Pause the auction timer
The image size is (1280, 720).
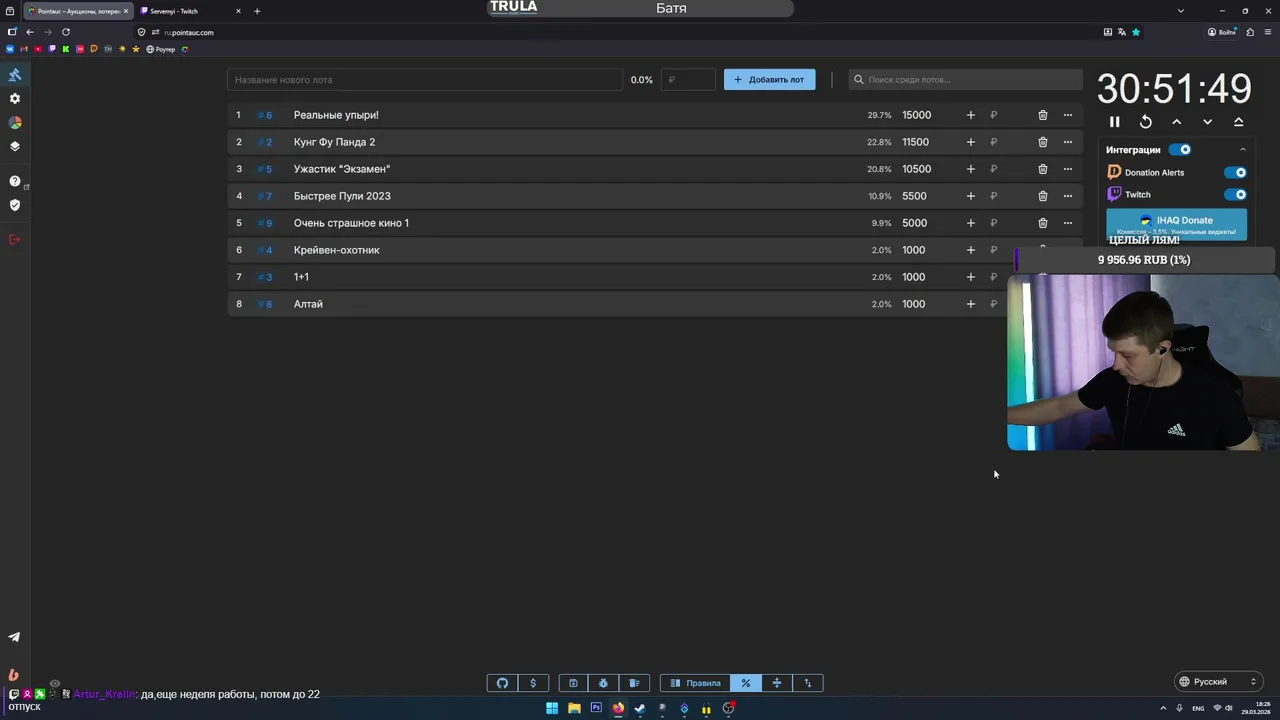pos(1115,122)
